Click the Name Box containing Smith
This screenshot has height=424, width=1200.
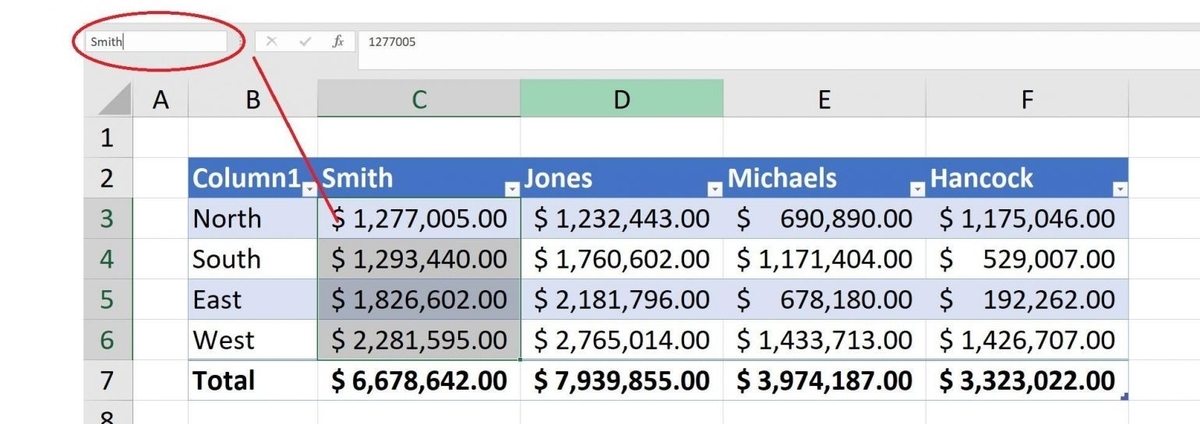[x=155, y=42]
